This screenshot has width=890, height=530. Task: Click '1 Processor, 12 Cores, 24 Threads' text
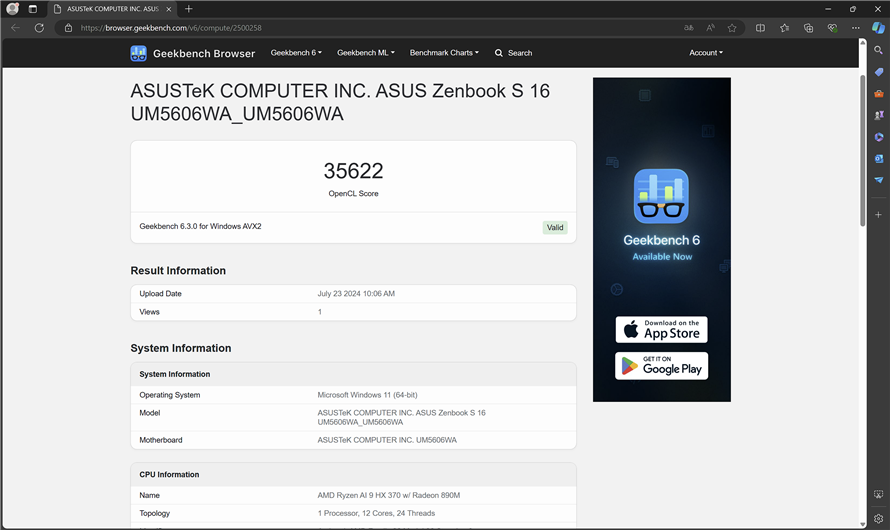[x=376, y=513]
